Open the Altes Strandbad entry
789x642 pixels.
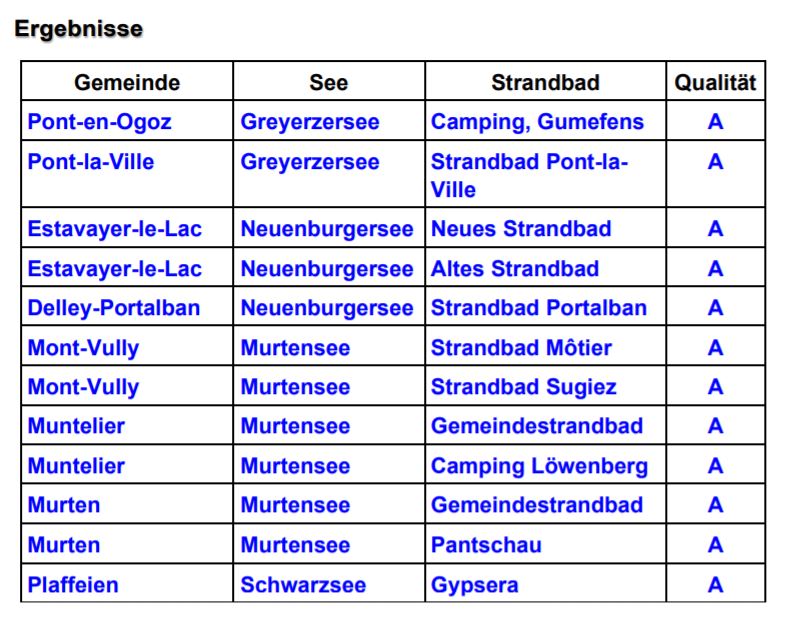point(514,269)
